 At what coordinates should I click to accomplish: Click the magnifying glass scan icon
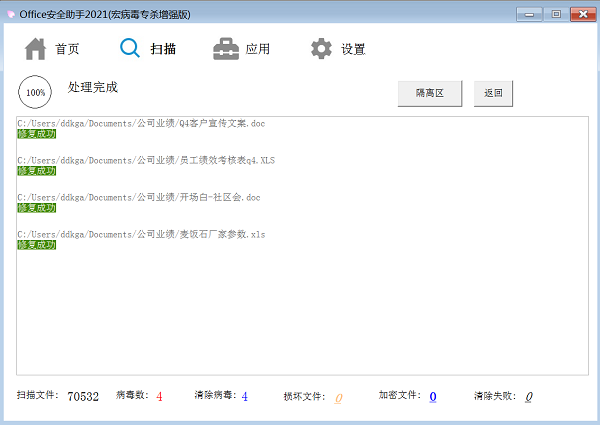point(130,48)
